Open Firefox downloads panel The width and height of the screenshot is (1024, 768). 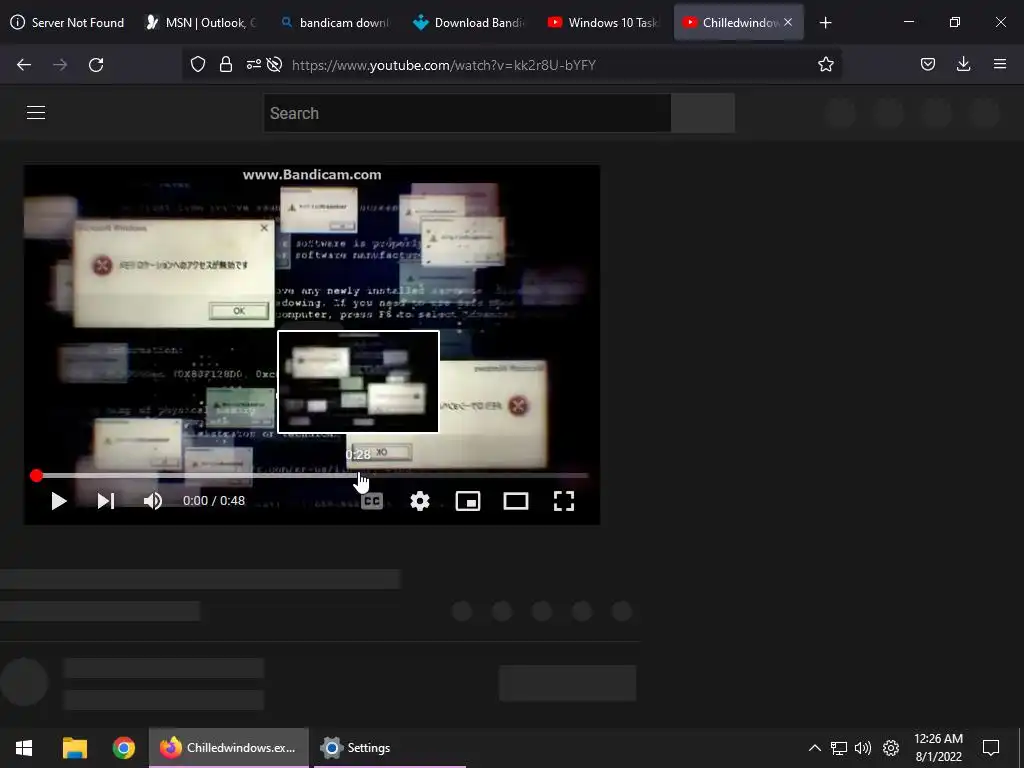point(963,64)
